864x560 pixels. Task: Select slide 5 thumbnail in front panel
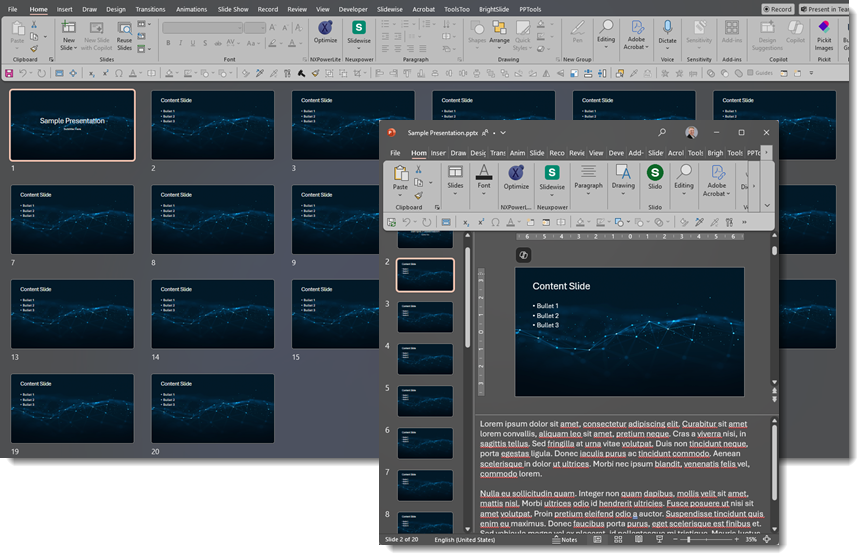pos(425,401)
